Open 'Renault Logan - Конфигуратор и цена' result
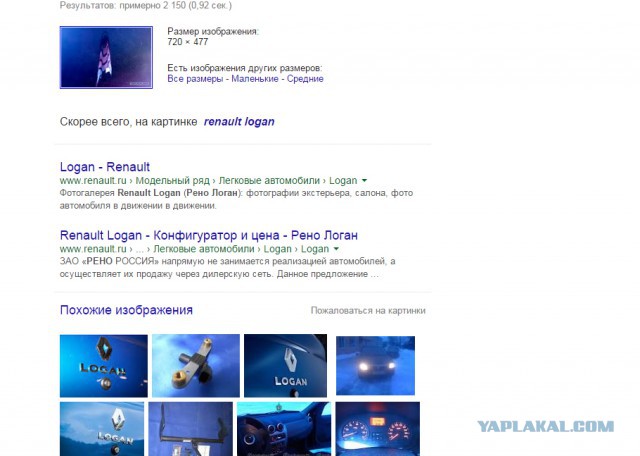Screen dimensions: 640x456 point(209,236)
